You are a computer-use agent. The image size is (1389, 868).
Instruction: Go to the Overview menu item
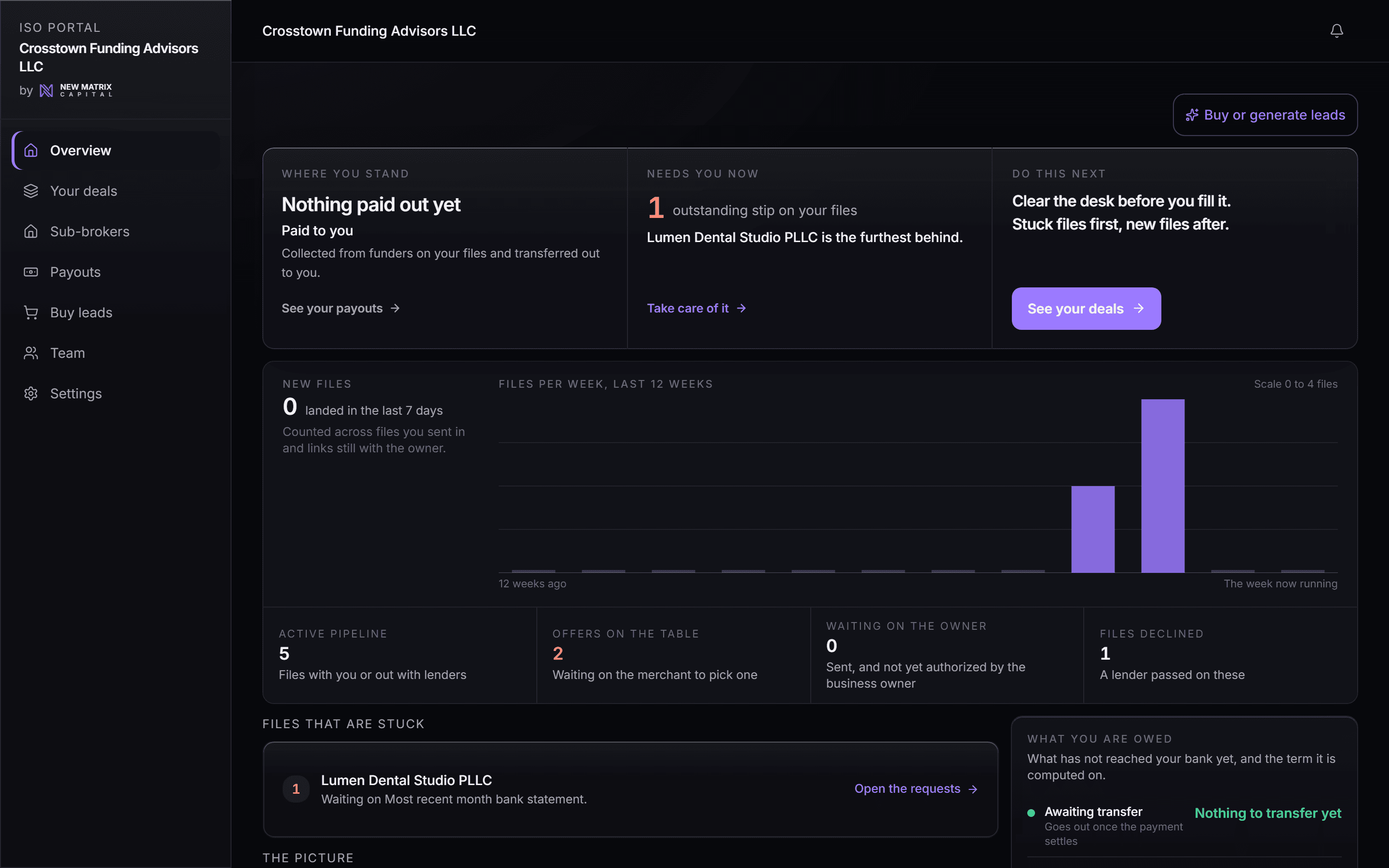116,150
